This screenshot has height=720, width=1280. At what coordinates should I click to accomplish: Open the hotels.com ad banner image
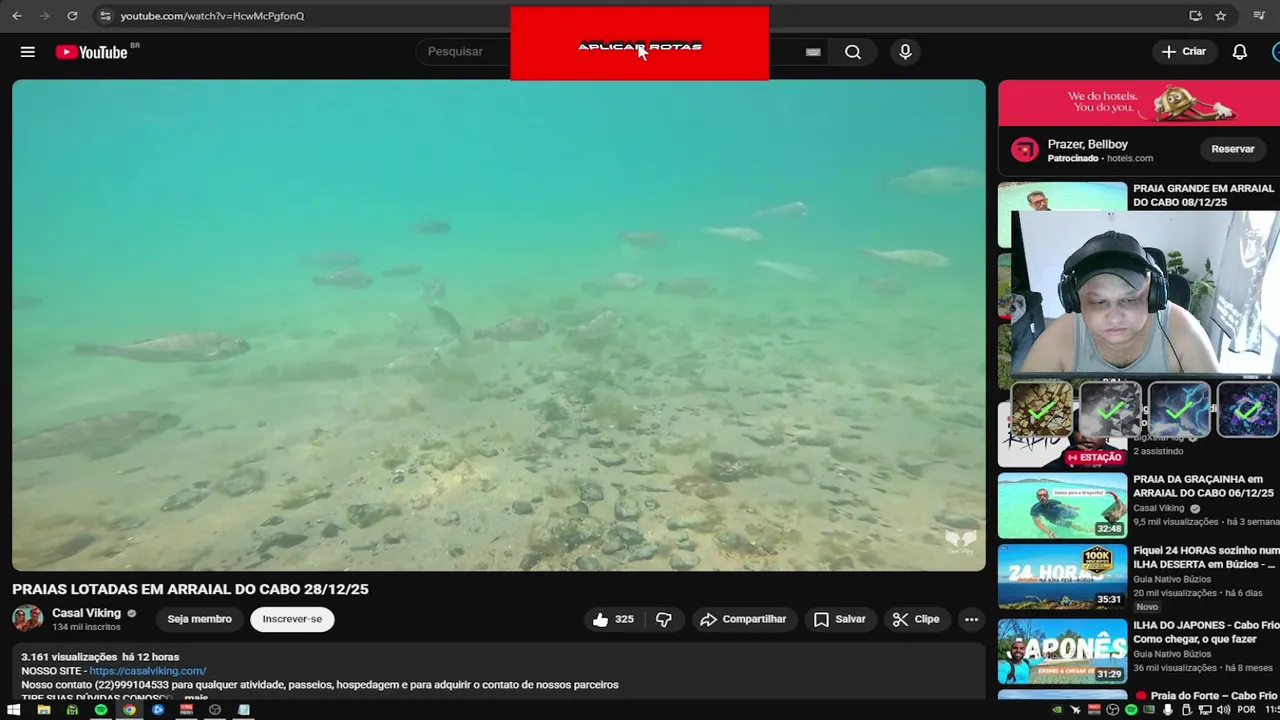(x=1139, y=103)
